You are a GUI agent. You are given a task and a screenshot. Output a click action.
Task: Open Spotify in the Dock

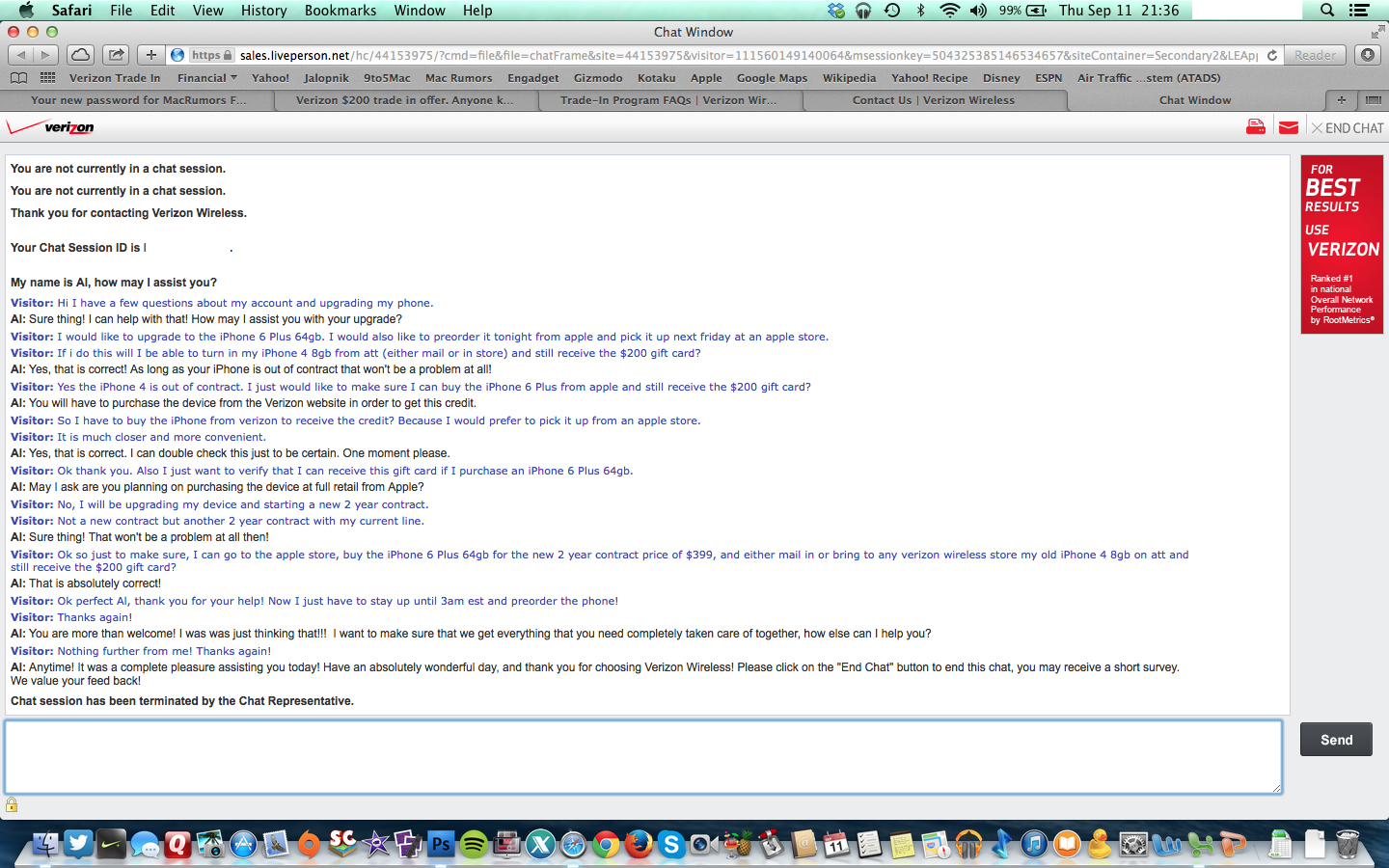[474, 845]
